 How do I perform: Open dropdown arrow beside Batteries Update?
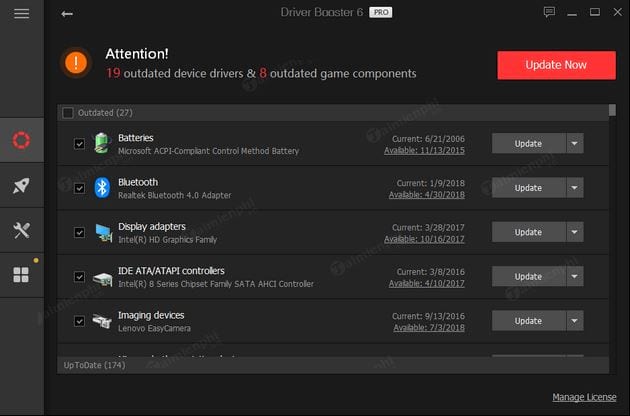(575, 143)
